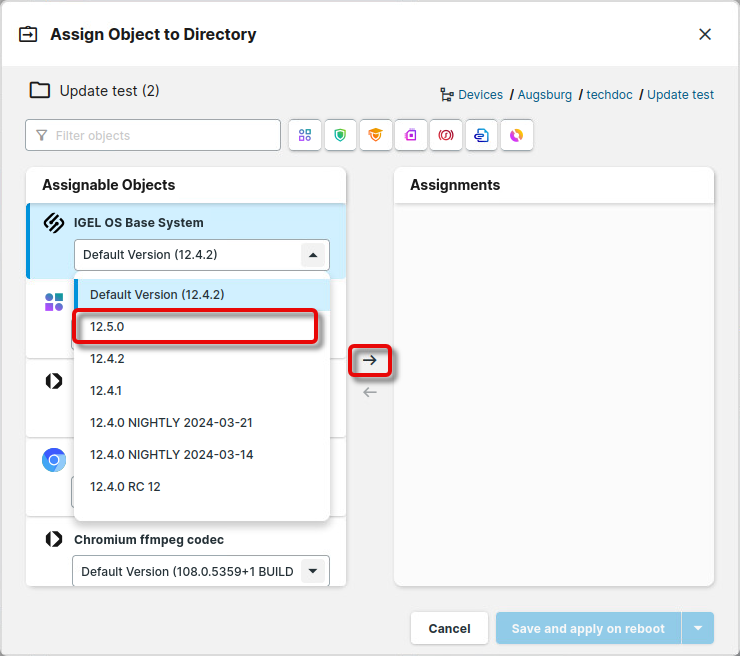Click the Chromium ffmpeg codec icon
This screenshot has height=656, width=740.
[54, 540]
